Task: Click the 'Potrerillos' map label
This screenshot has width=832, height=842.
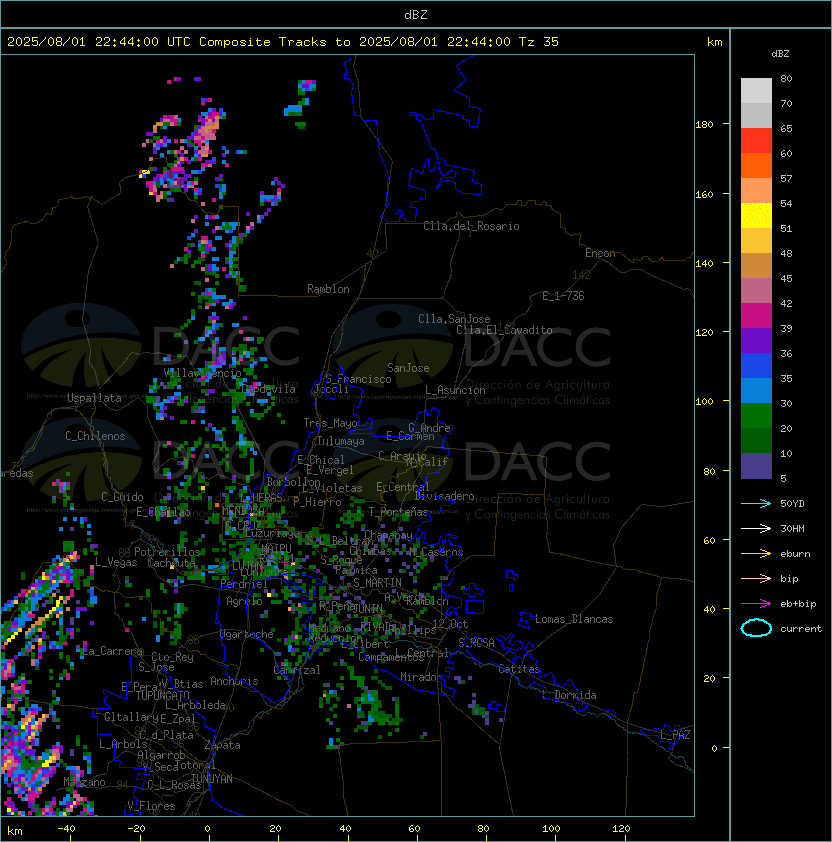Action: tap(167, 552)
